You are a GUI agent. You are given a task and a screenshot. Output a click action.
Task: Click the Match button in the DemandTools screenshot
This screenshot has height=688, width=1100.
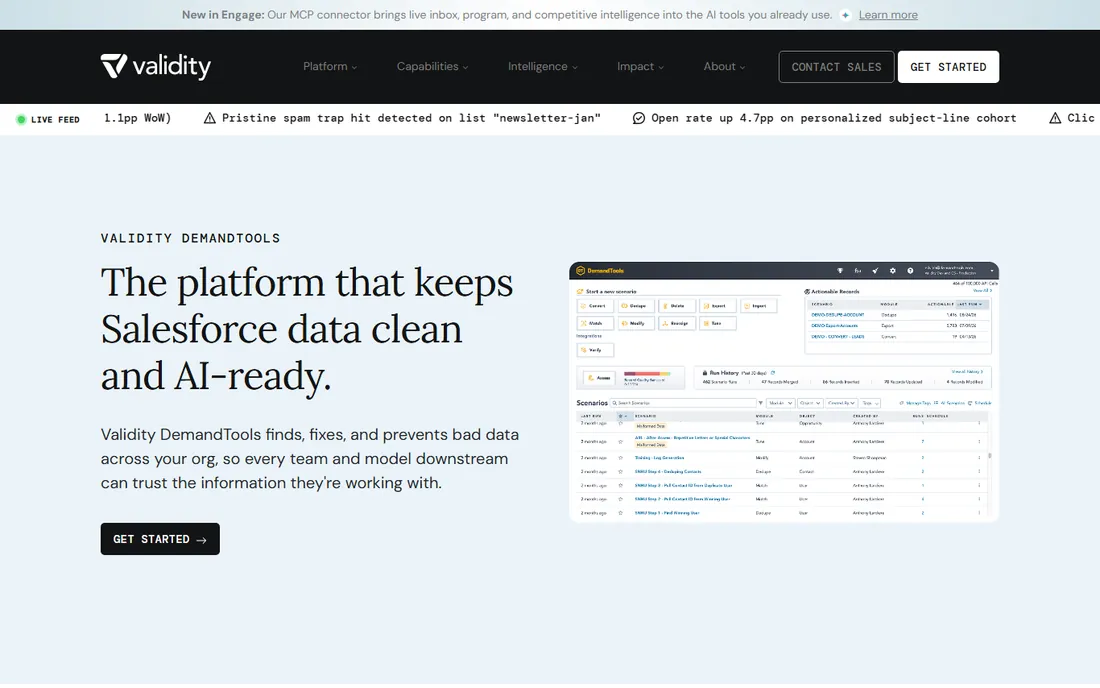(x=595, y=323)
